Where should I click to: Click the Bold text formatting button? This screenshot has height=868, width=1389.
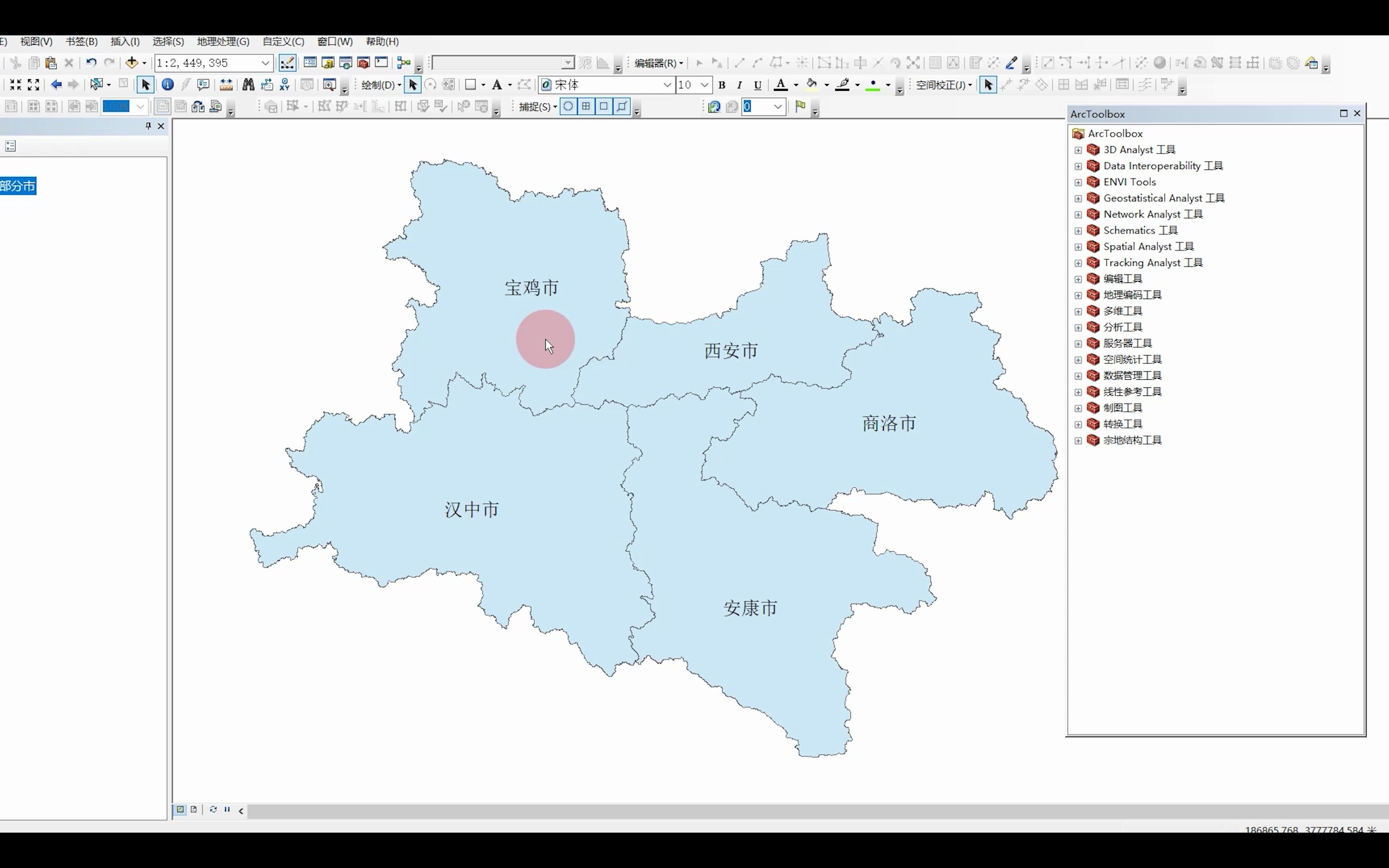coord(722,85)
